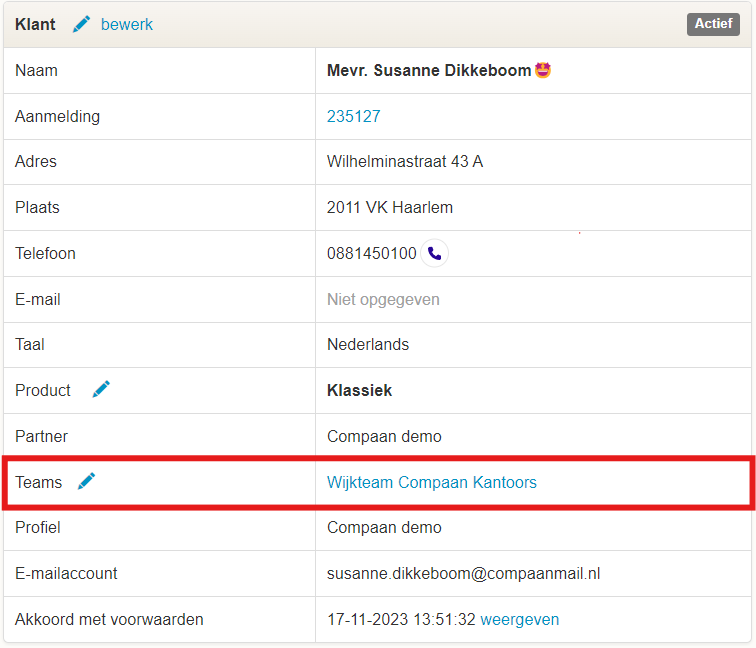
Task: Click the Teams row label
Action: (39, 482)
